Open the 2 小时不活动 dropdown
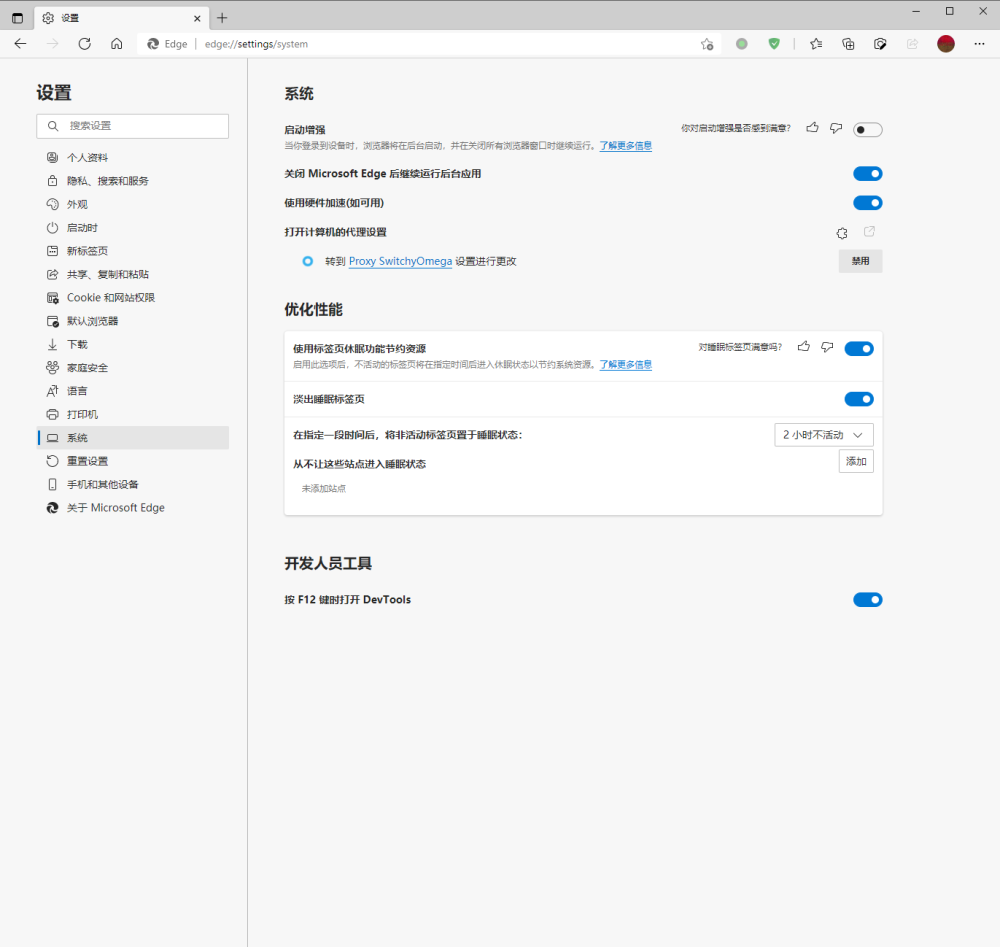The width and height of the screenshot is (1000, 947). (x=823, y=434)
